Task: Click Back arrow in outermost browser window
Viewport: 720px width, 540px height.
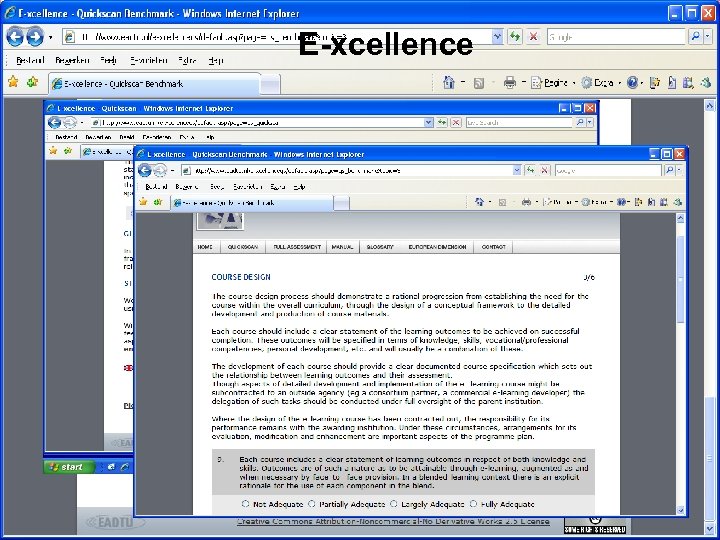Action: pos(15,37)
